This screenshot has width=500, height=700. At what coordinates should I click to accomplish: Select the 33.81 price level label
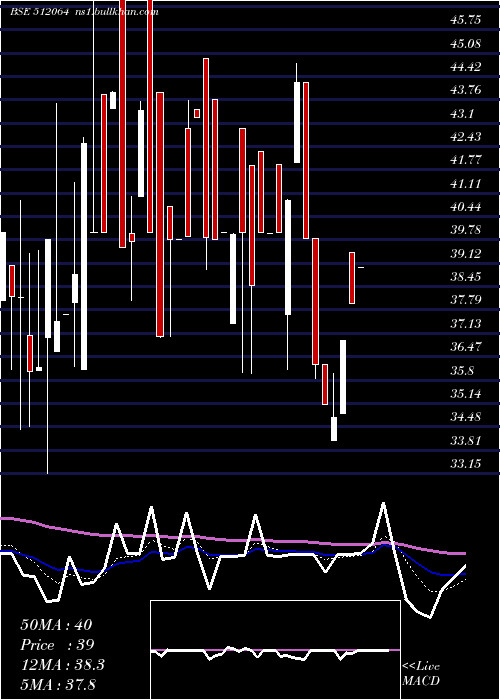tap(466, 441)
